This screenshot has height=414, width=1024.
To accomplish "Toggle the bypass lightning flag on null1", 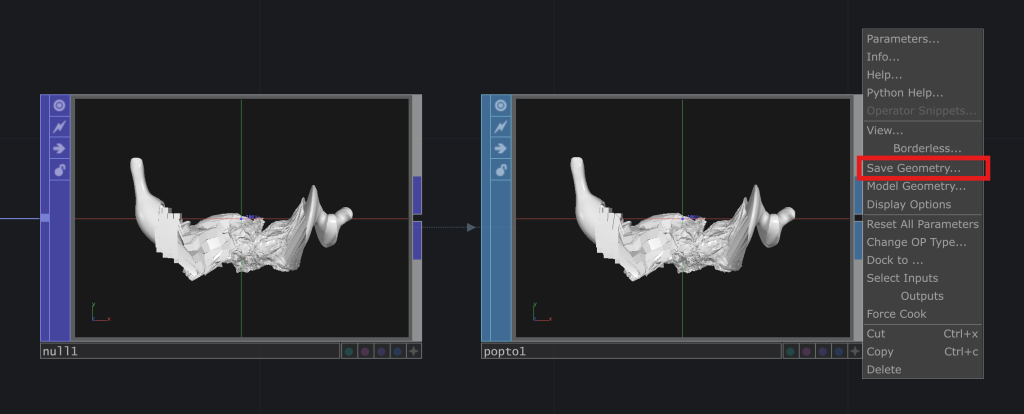I will [59, 127].
